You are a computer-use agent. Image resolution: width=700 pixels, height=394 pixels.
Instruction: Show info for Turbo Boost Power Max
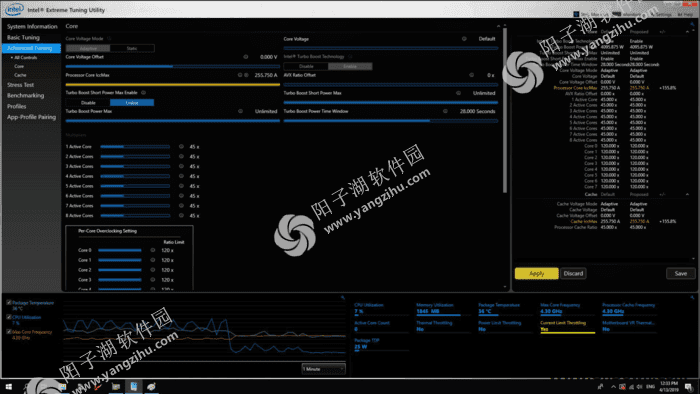point(240,111)
